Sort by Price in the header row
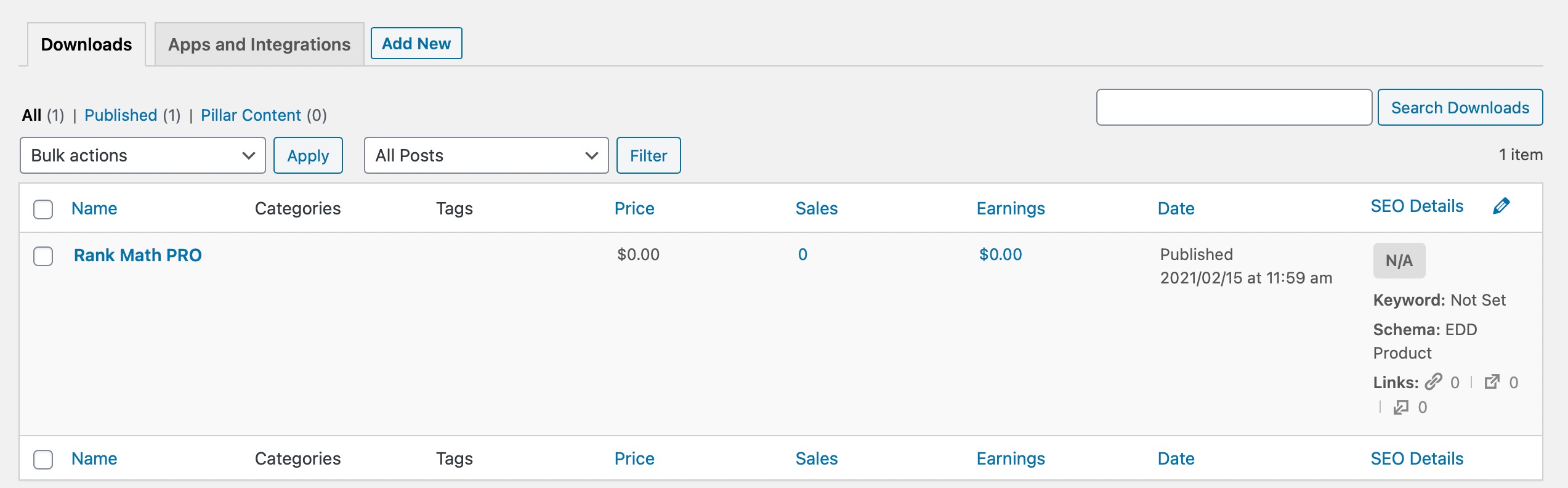Screen dimensions: 1568x488 tap(634, 208)
